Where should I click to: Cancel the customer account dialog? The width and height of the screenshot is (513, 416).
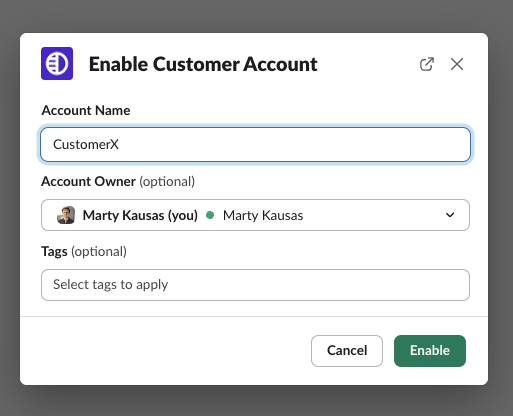click(347, 351)
